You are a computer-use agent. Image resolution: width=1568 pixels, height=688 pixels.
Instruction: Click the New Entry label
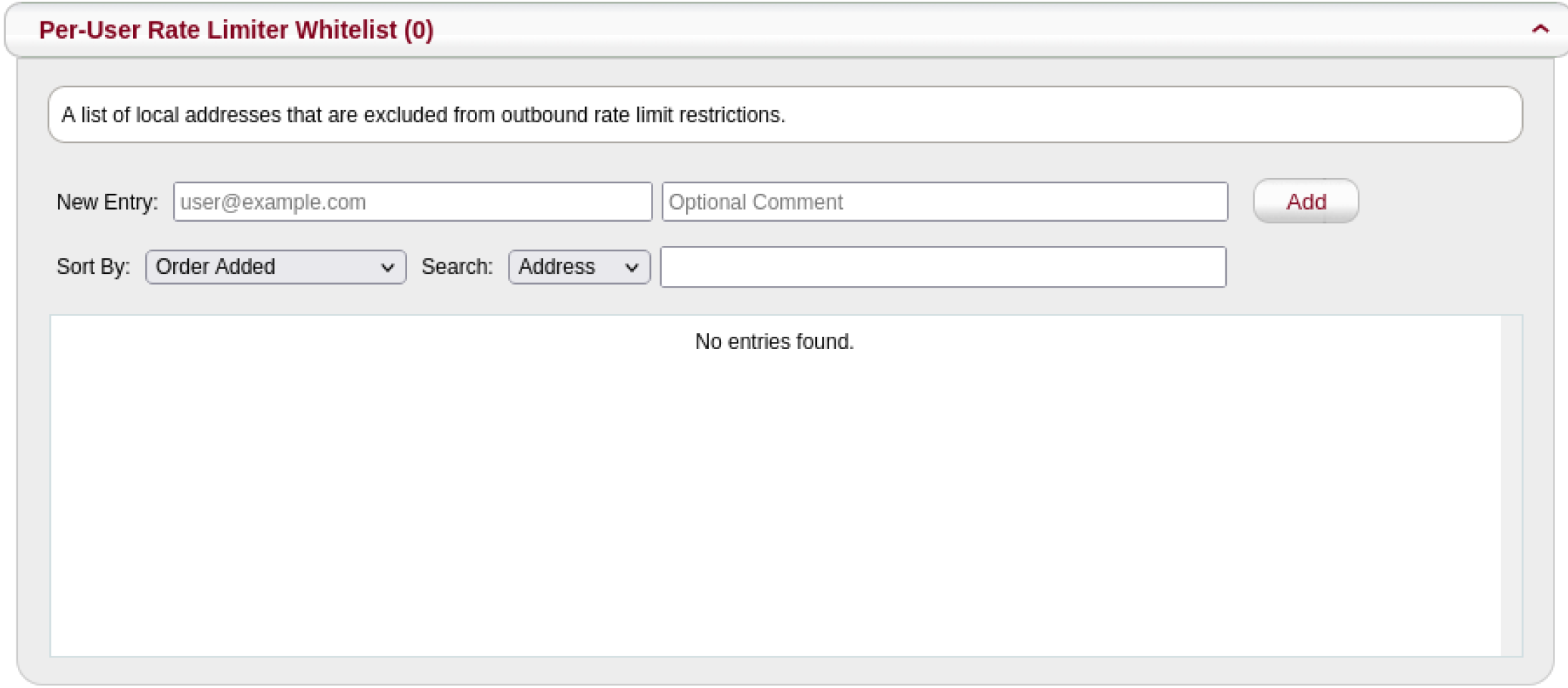click(108, 202)
